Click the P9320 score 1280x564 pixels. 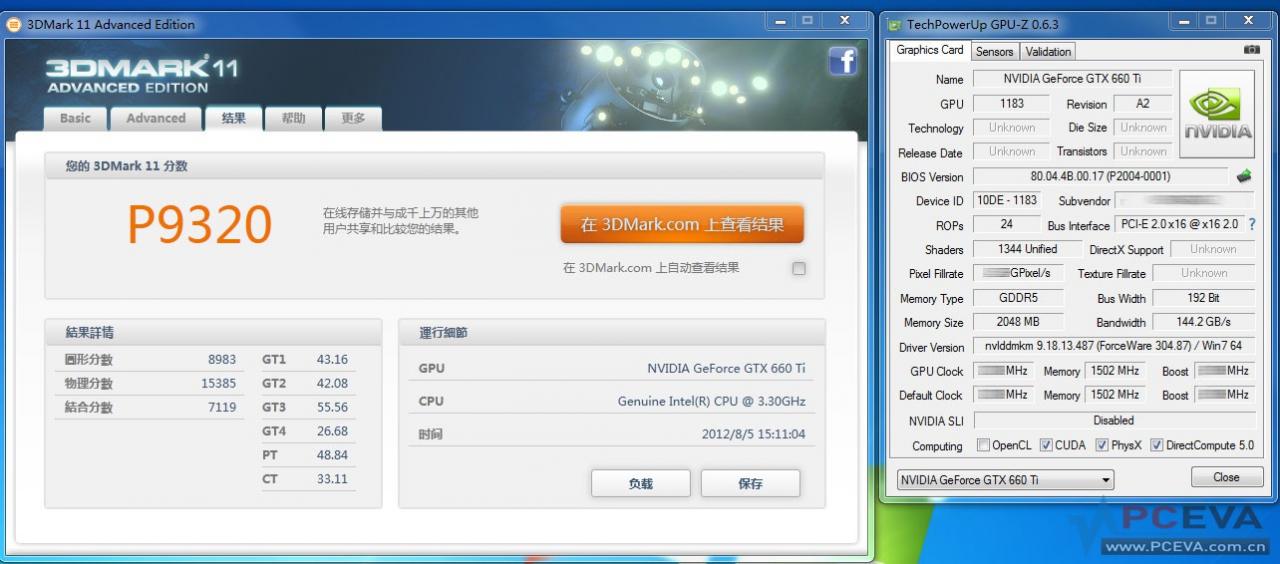click(200, 225)
